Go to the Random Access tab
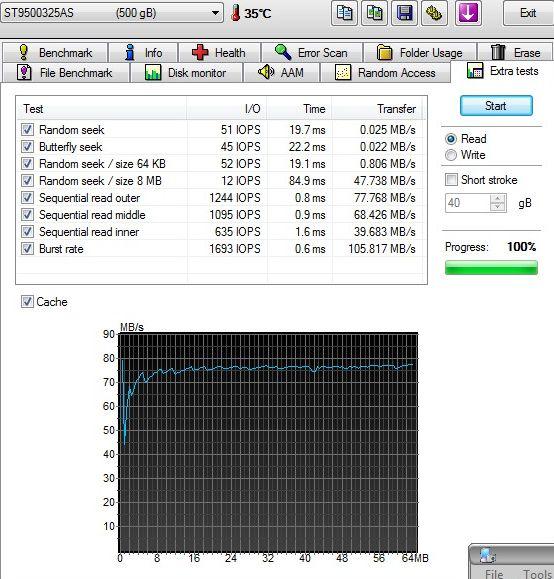 (385, 72)
